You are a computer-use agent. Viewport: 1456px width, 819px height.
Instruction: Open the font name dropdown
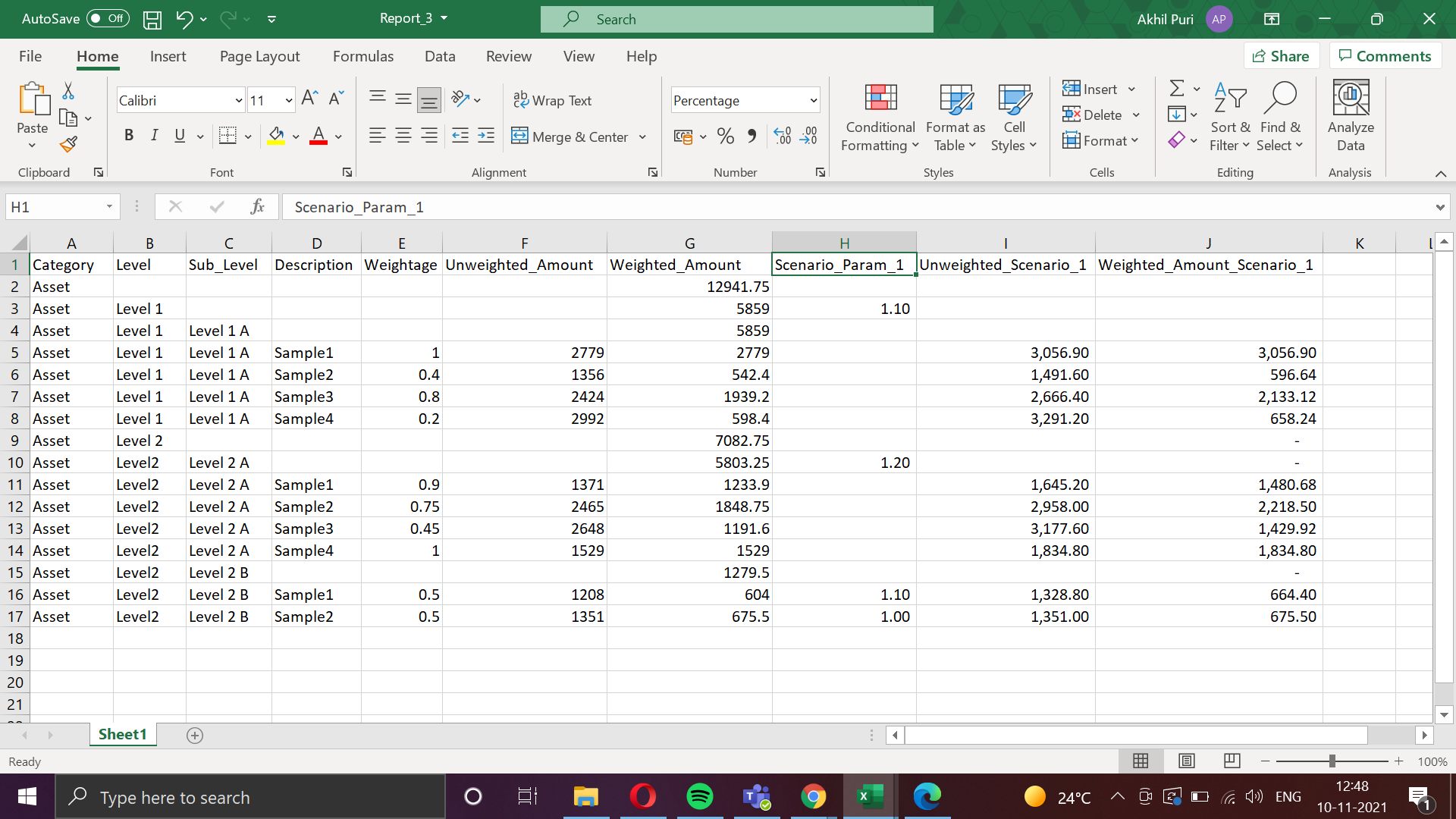(238, 100)
